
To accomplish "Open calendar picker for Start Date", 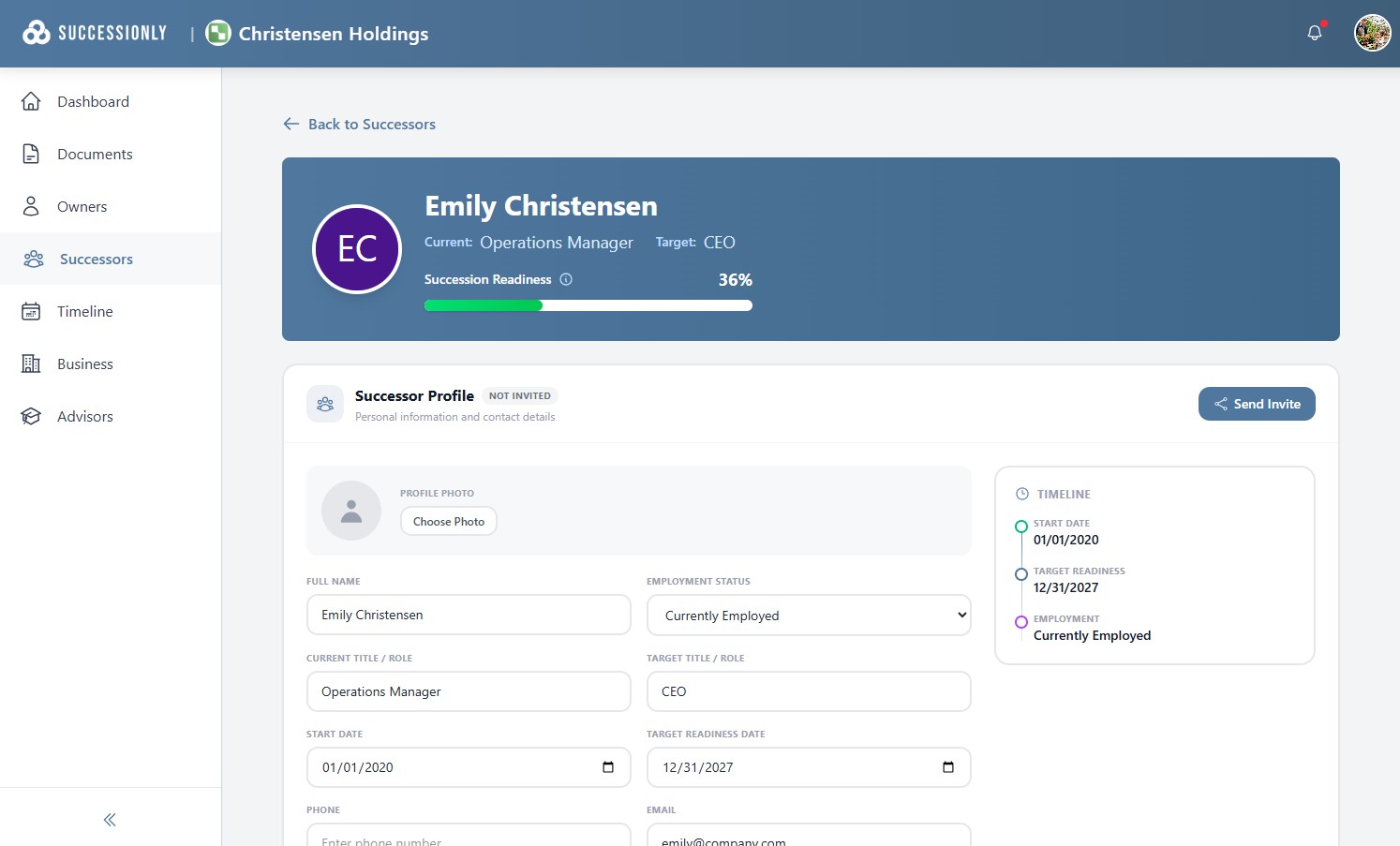I will (608, 767).
